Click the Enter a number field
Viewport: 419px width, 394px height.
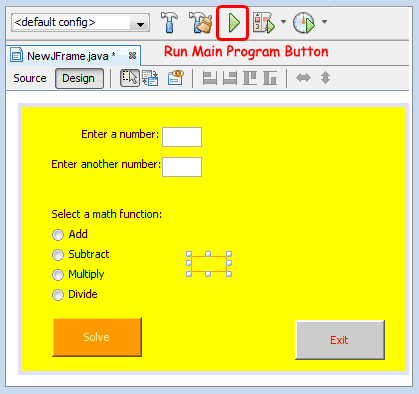pos(182,137)
